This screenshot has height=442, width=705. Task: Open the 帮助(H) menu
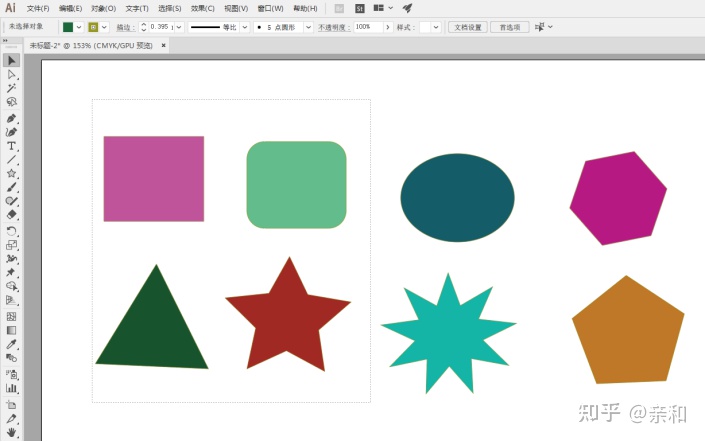click(305, 9)
